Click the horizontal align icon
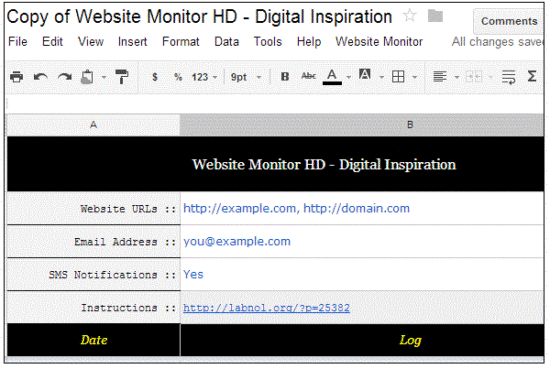Image resolution: width=550 pixels, height=369 pixels. point(440,76)
